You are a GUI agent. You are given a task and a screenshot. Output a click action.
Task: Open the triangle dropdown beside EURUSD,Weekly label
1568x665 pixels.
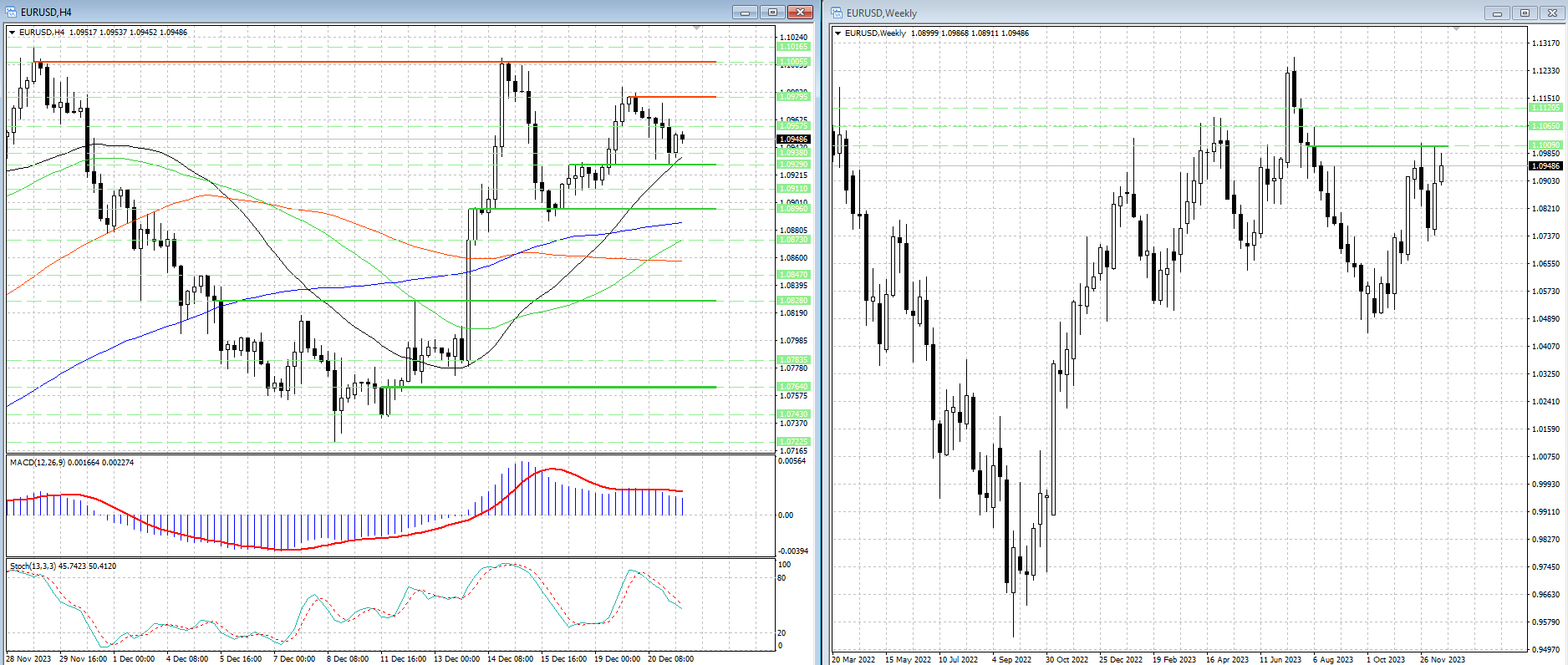click(x=838, y=33)
